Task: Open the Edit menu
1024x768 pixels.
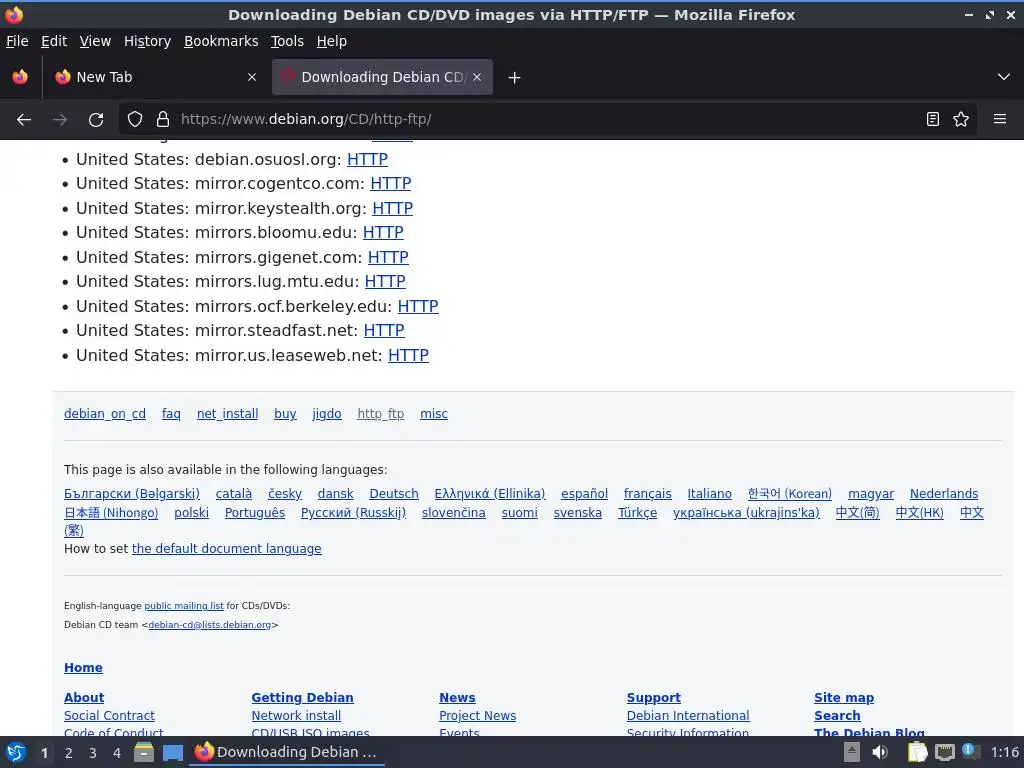Action: coord(54,41)
